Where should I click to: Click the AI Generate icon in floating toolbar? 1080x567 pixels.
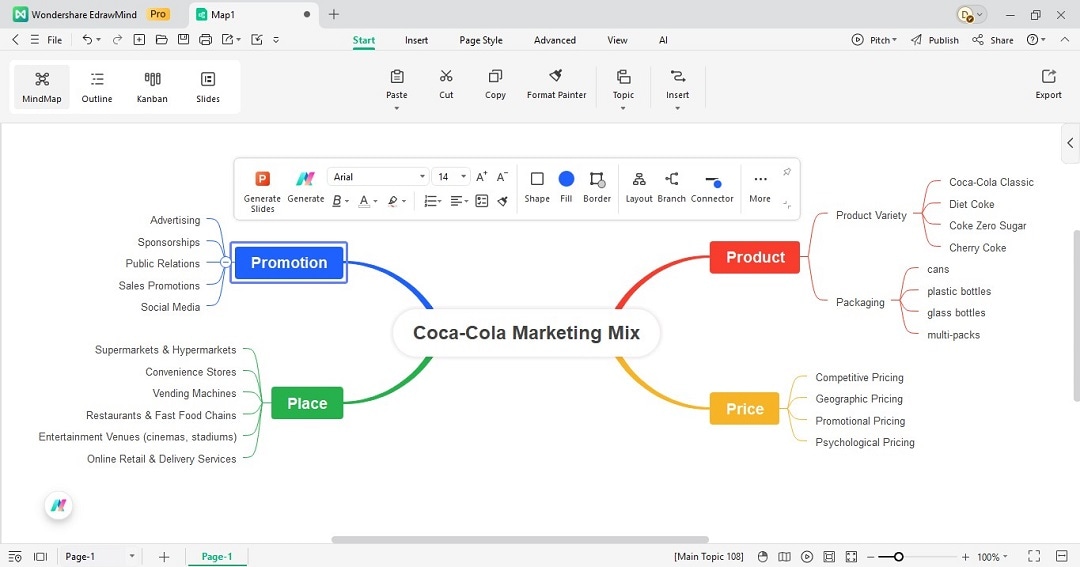(305, 179)
